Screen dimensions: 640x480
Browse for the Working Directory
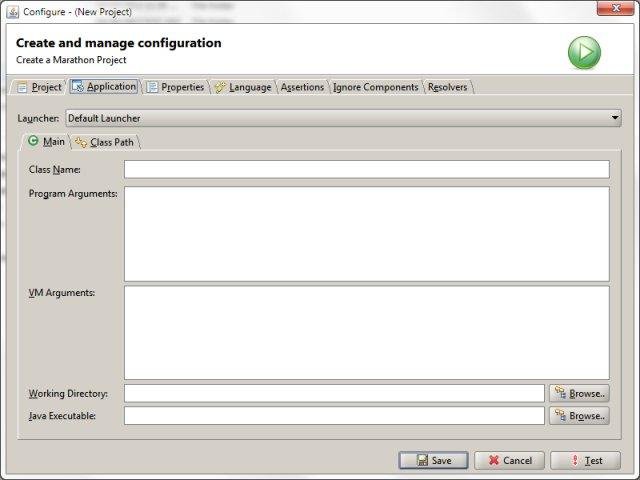click(579, 394)
